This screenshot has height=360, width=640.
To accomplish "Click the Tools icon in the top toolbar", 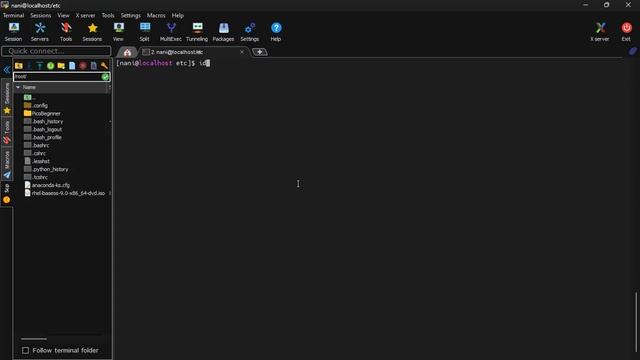I will 66,31.
